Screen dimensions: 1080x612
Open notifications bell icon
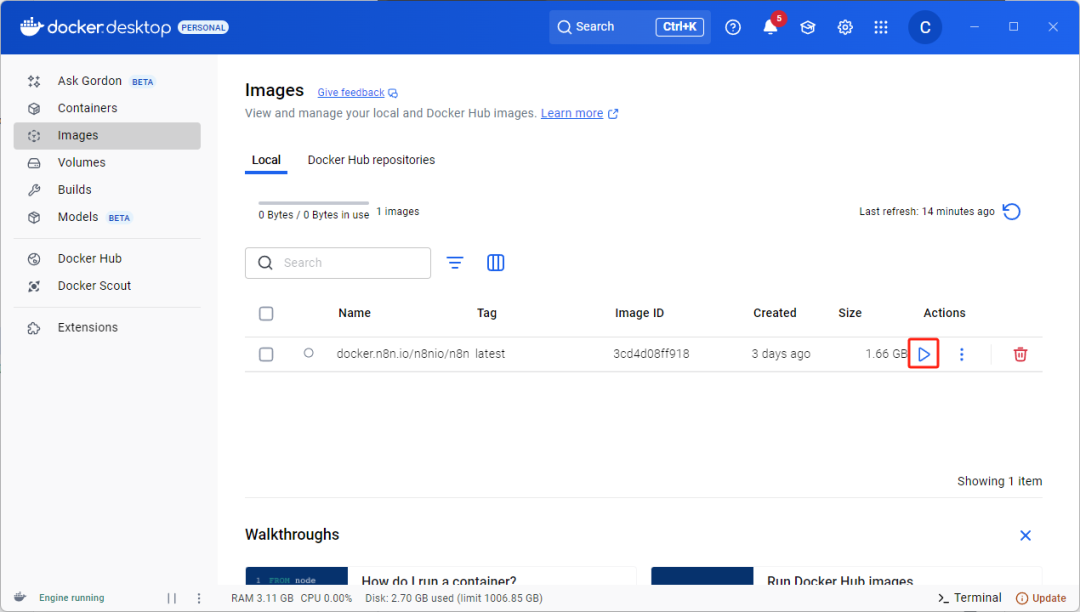coord(770,27)
